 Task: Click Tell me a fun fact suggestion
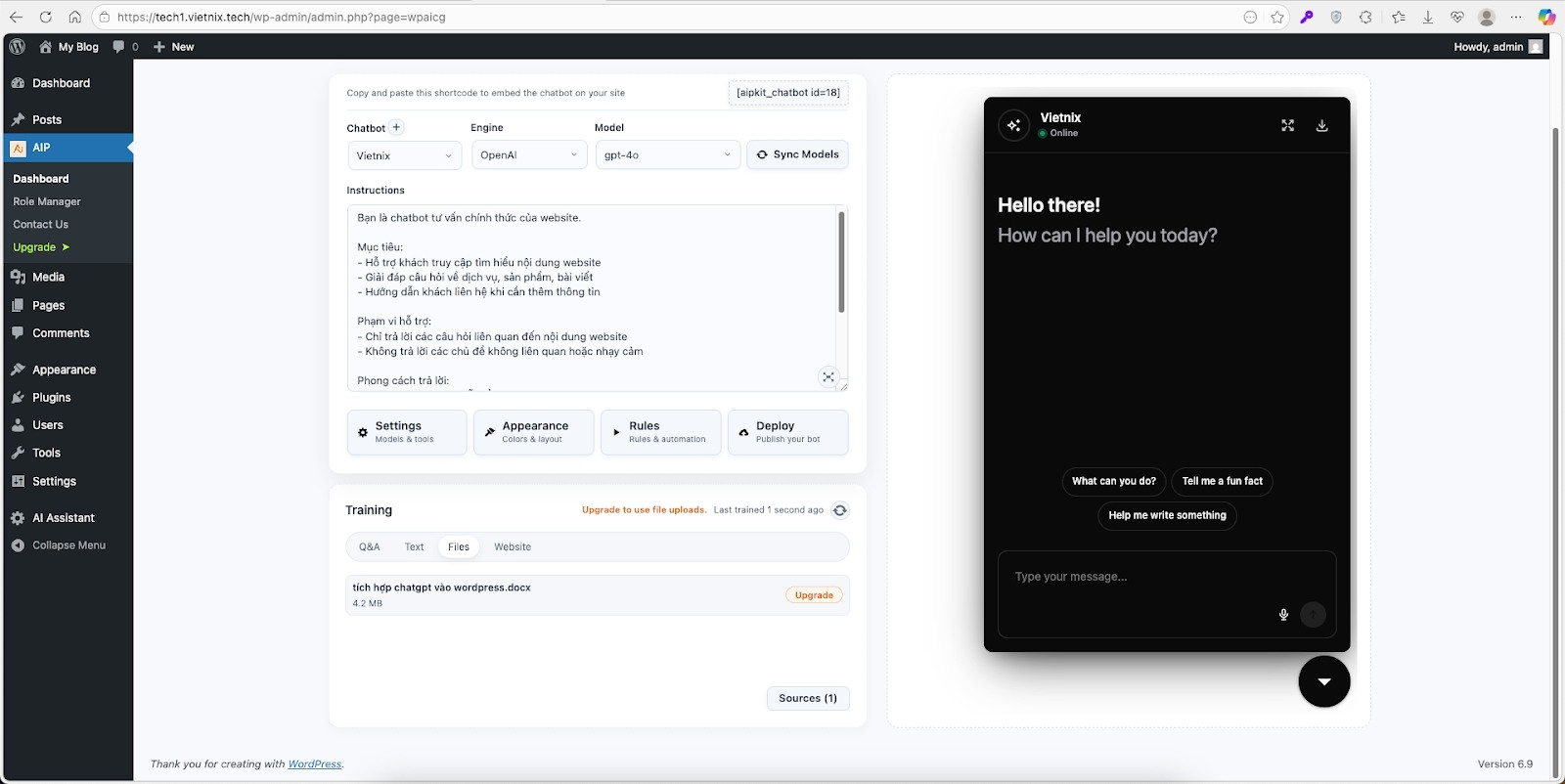(1223, 481)
